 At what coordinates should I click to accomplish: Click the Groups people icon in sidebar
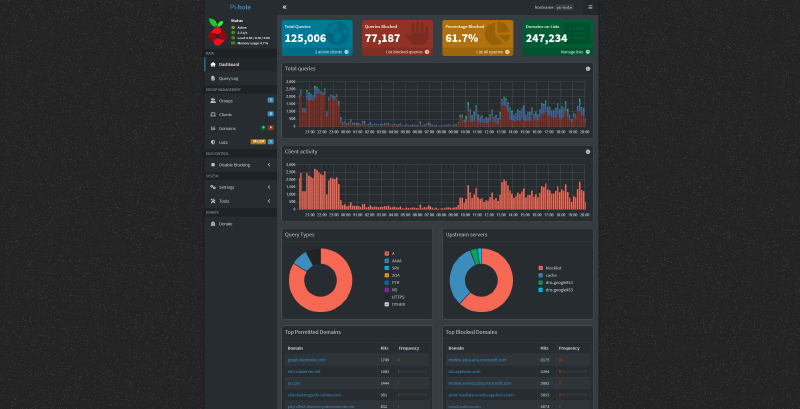(x=213, y=100)
